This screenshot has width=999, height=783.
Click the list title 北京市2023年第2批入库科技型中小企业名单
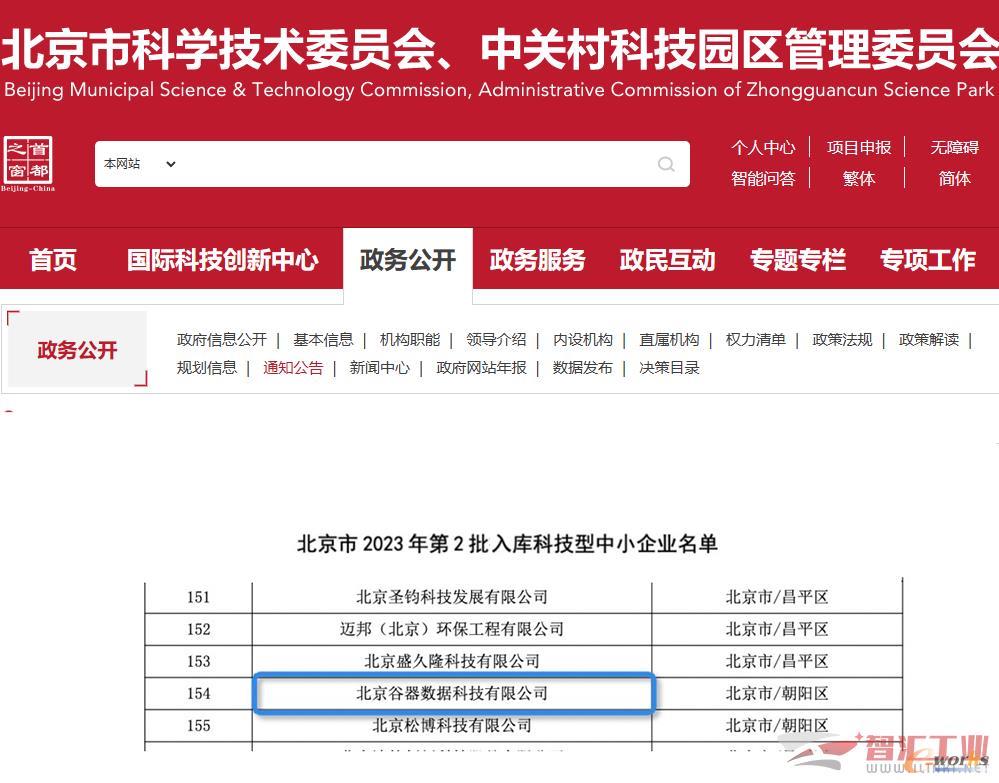507,543
